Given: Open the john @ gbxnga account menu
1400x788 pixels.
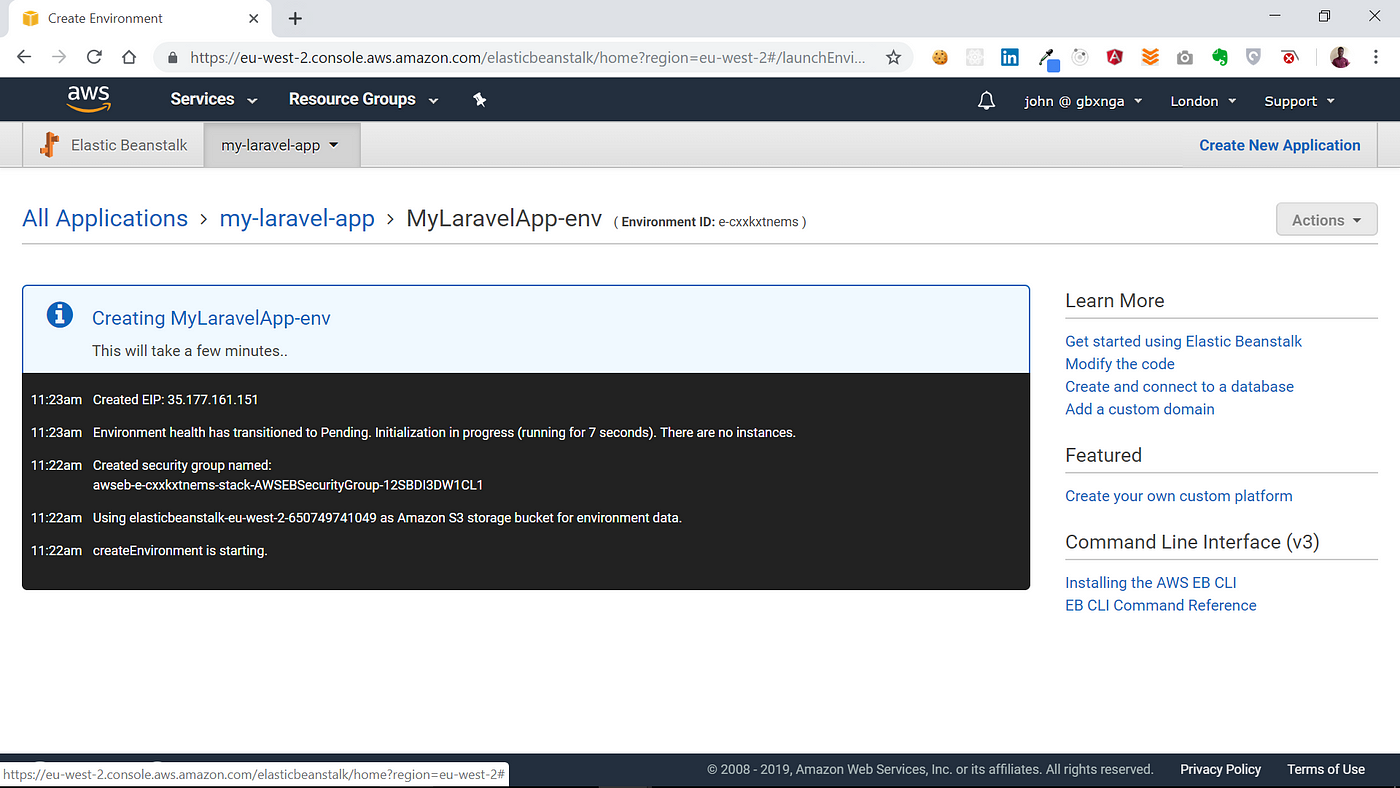Looking at the screenshot, I should coord(1084,101).
